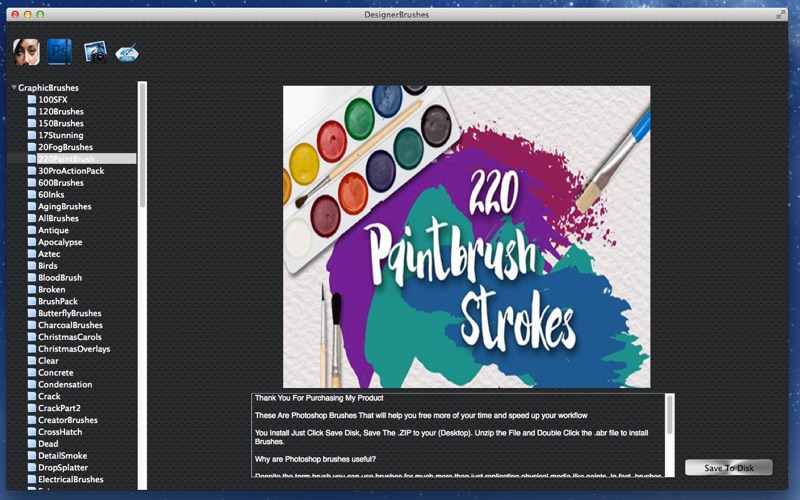The height and width of the screenshot is (500, 800).
Task: Choose the DetailSmoke brush set
Action: coord(62,455)
